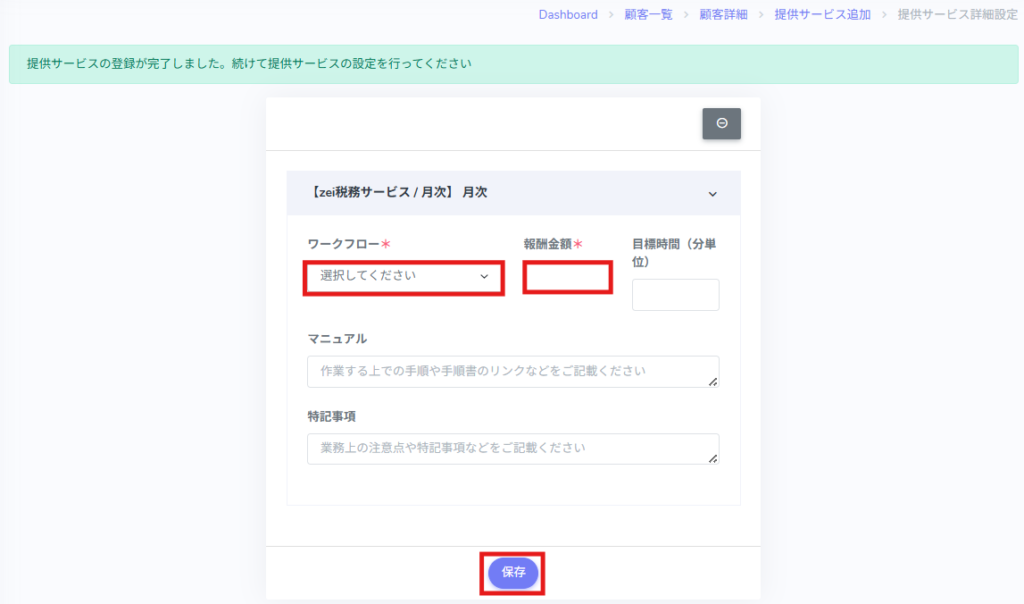Click the green registration-complete notice banner
The image size is (1024, 604).
[512, 64]
